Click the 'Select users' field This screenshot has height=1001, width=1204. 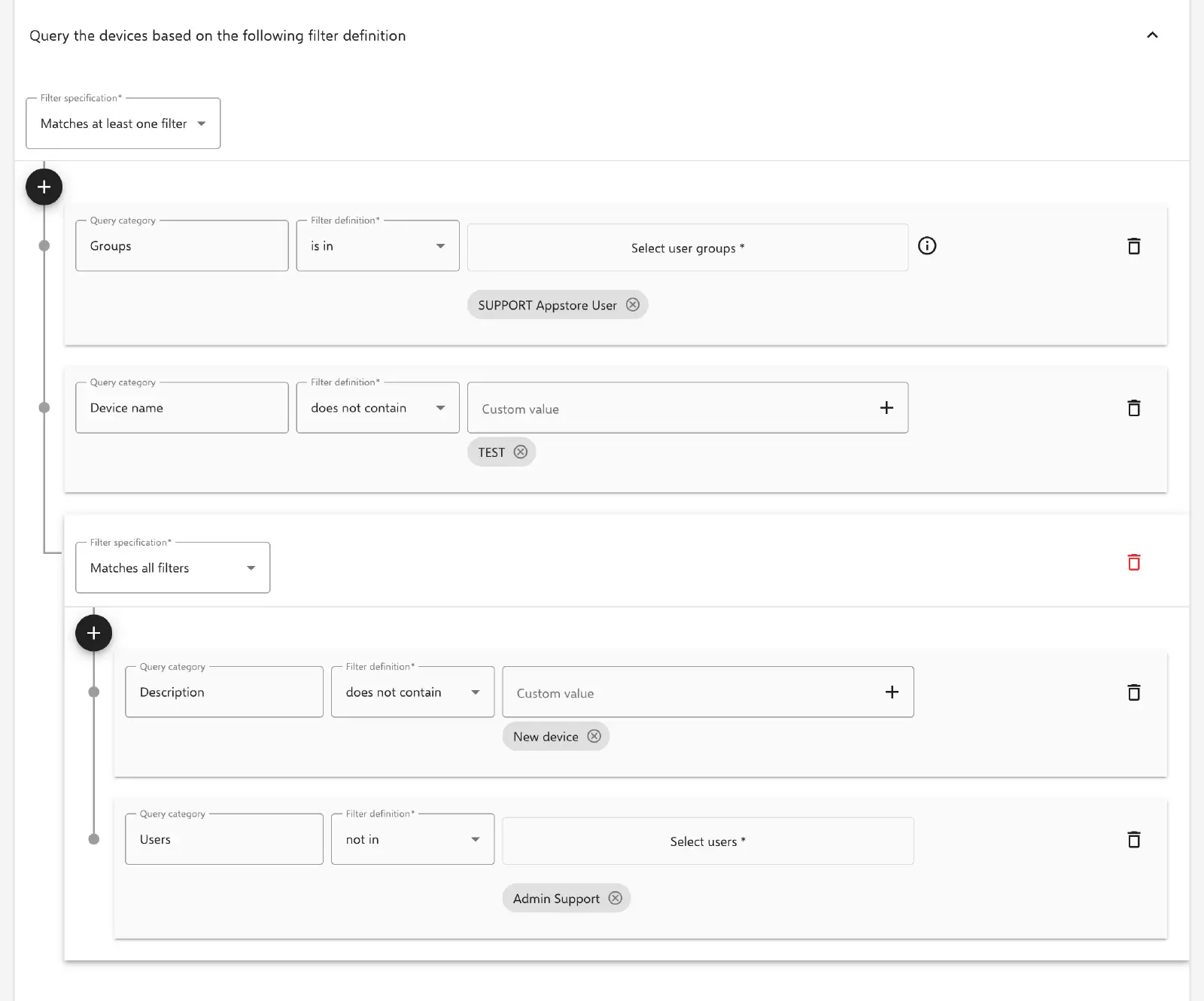pos(708,841)
